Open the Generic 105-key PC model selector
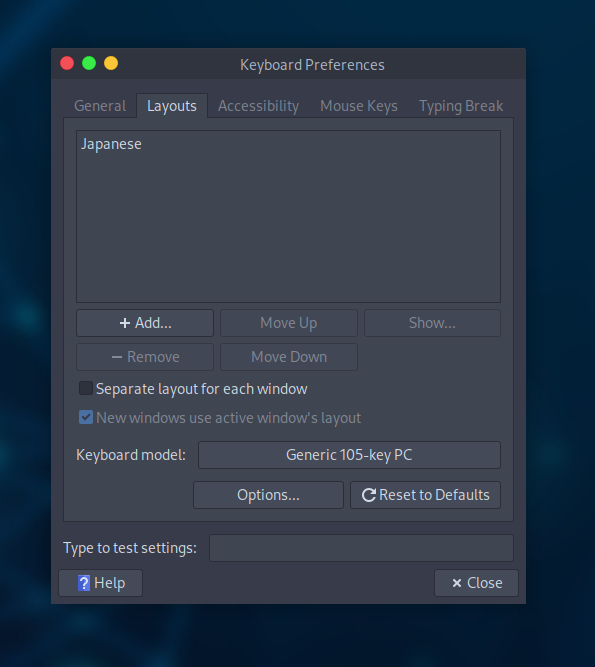This screenshot has height=667, width=595. click(x=349, y=455)
